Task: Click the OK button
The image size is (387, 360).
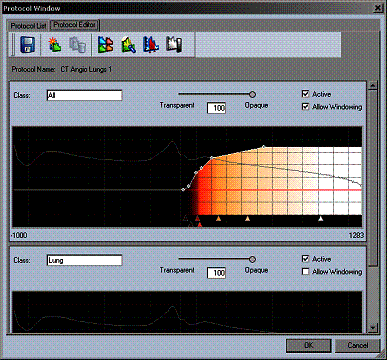Action: [309, 345]
